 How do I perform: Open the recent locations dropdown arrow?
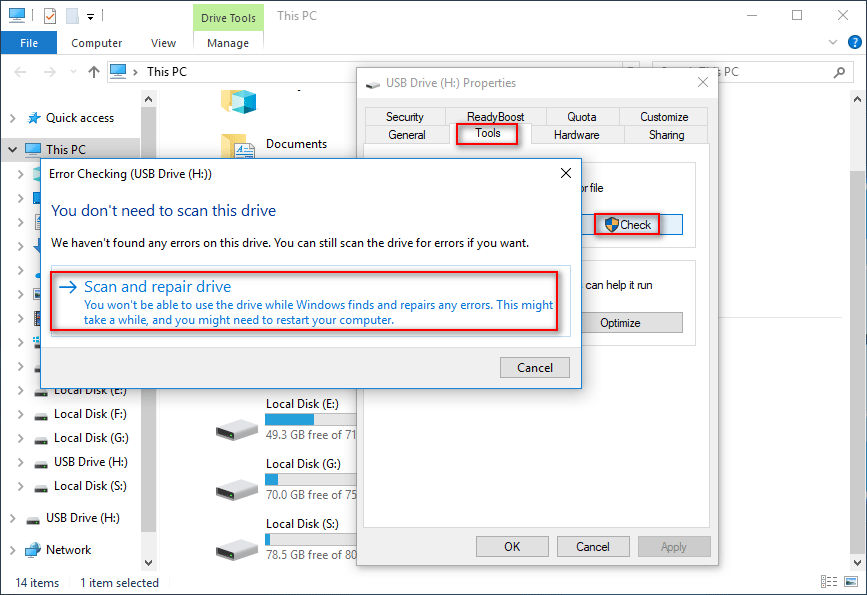click(73, 72)
